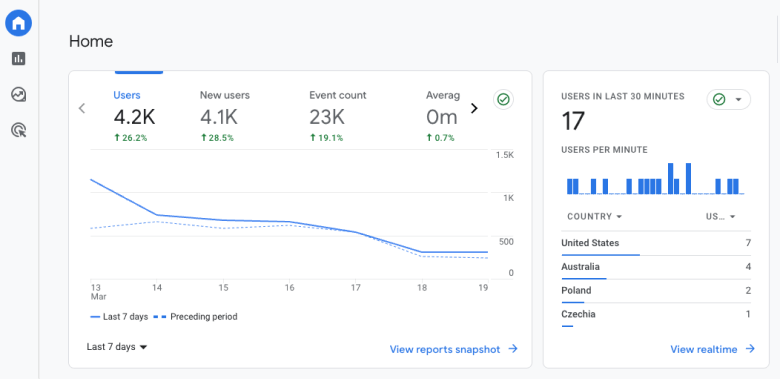Screen dimensions: 780x379
Task: Click the 28.5% new users change indicator
Action: point(217,138)
